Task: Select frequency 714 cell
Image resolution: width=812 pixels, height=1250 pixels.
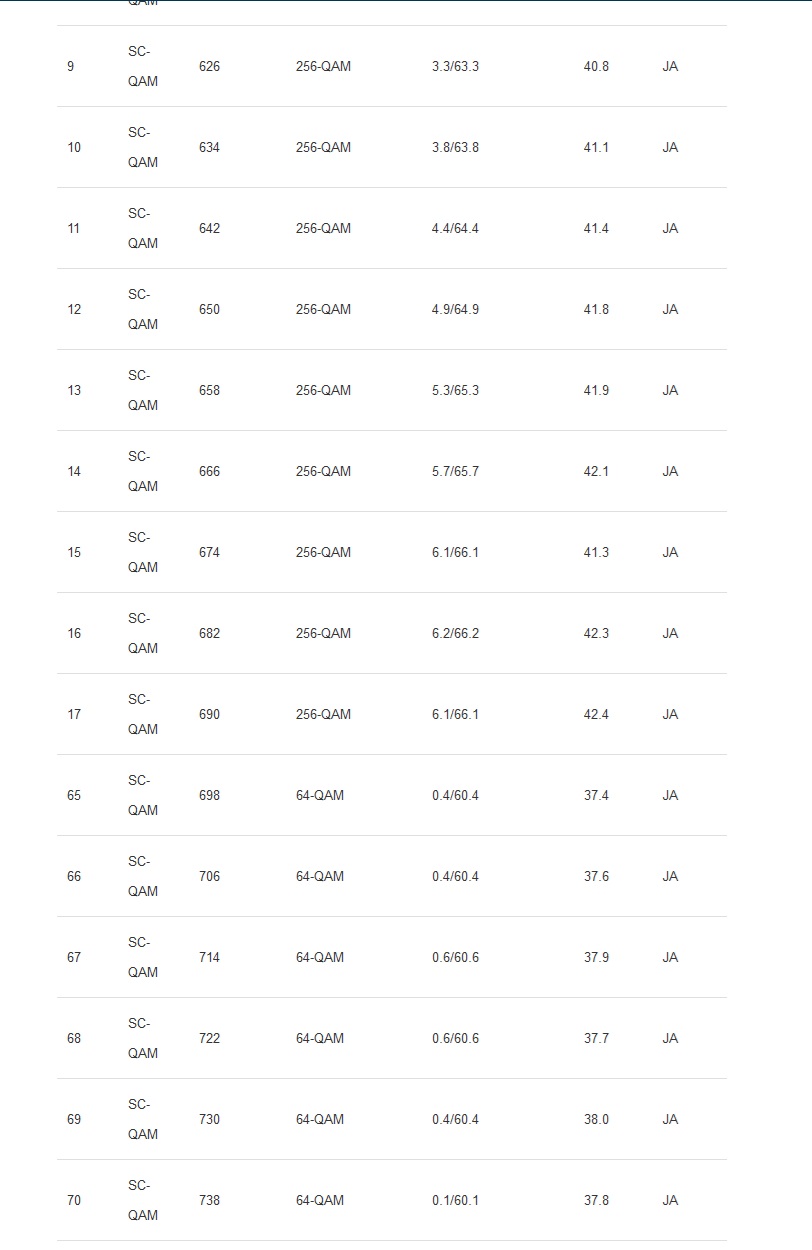Action: pyautogui.click(x=209, y=958)
